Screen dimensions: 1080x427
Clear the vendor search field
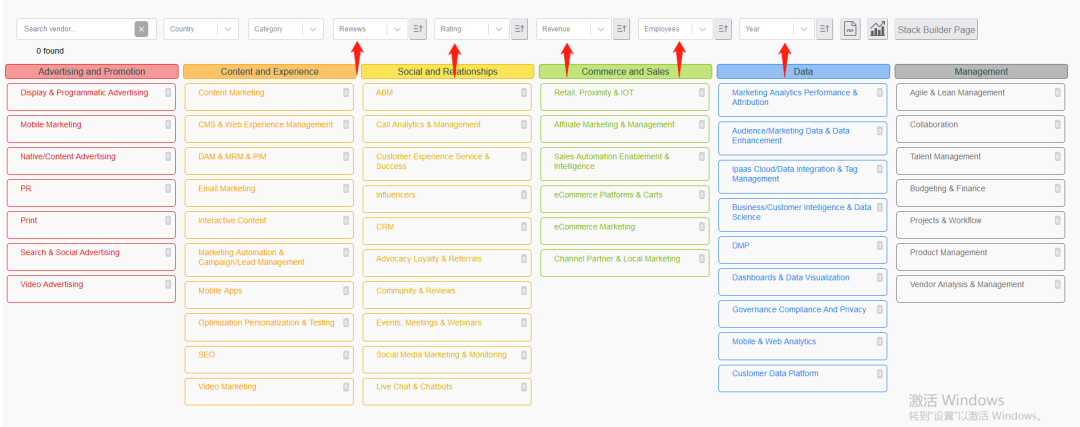click(x=141, y=29)
